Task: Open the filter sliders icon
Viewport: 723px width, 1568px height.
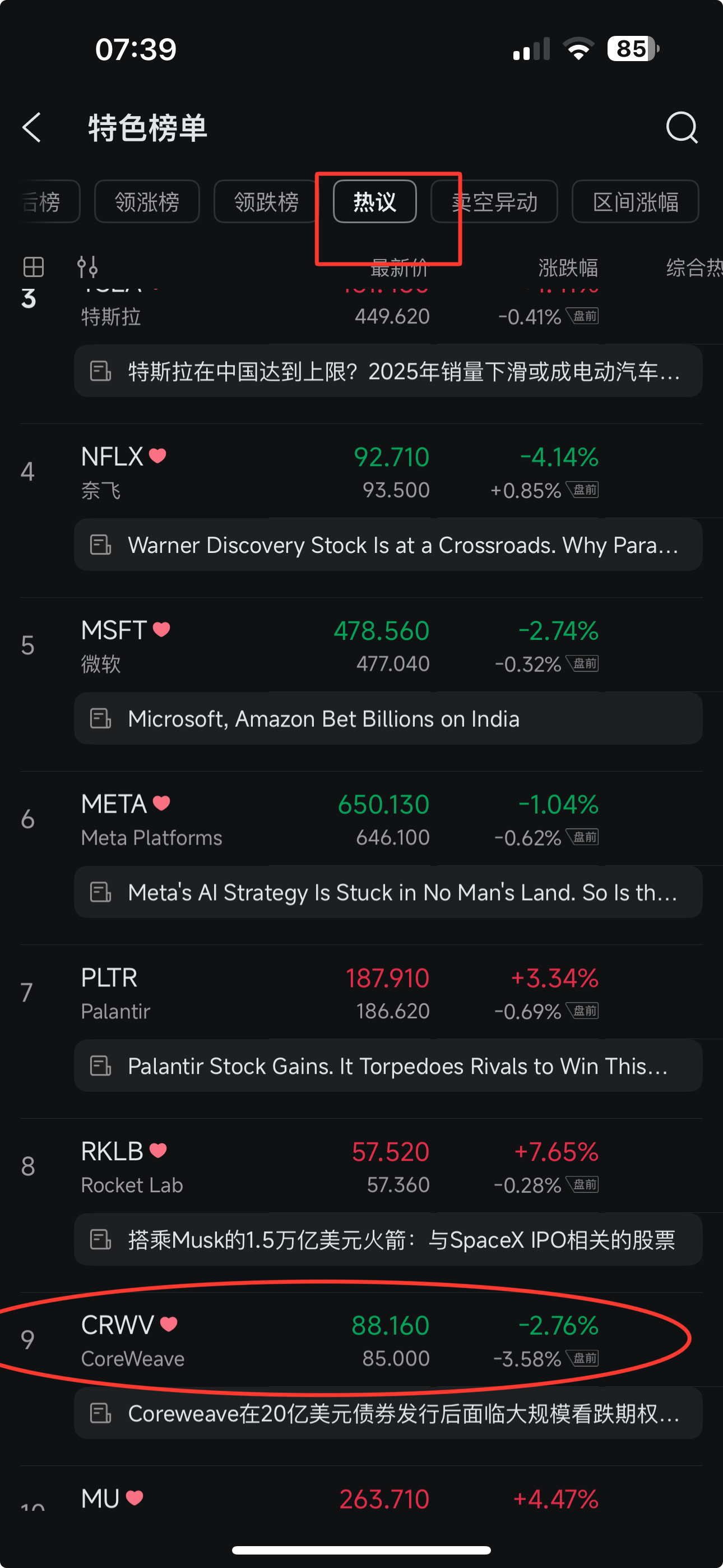Action: (x=87, y=267)
